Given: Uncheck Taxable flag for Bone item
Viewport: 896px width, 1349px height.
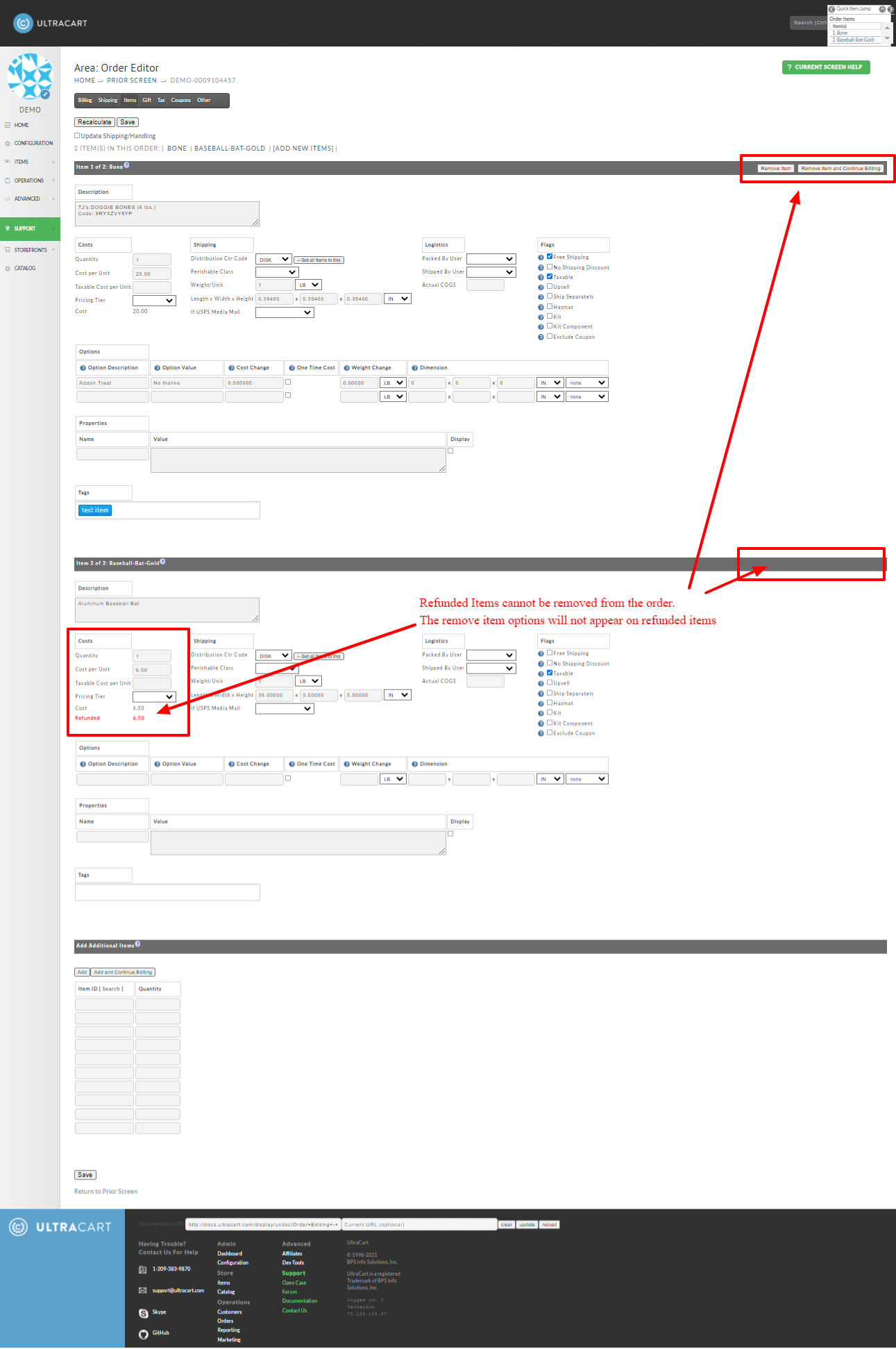Looking at the screenshot, I should [x=550, y=276].
